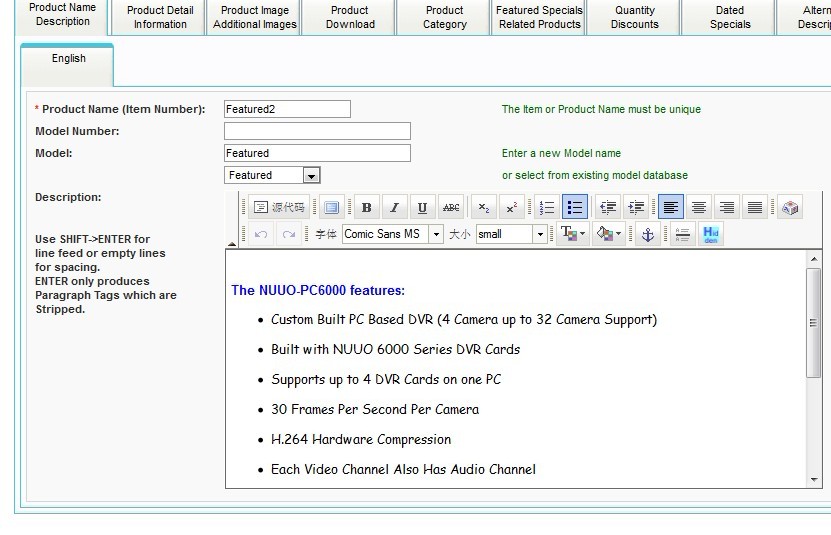Toggle the bulleted list button
The width and height of the screenshot is (831, 535).
point(575,208)
